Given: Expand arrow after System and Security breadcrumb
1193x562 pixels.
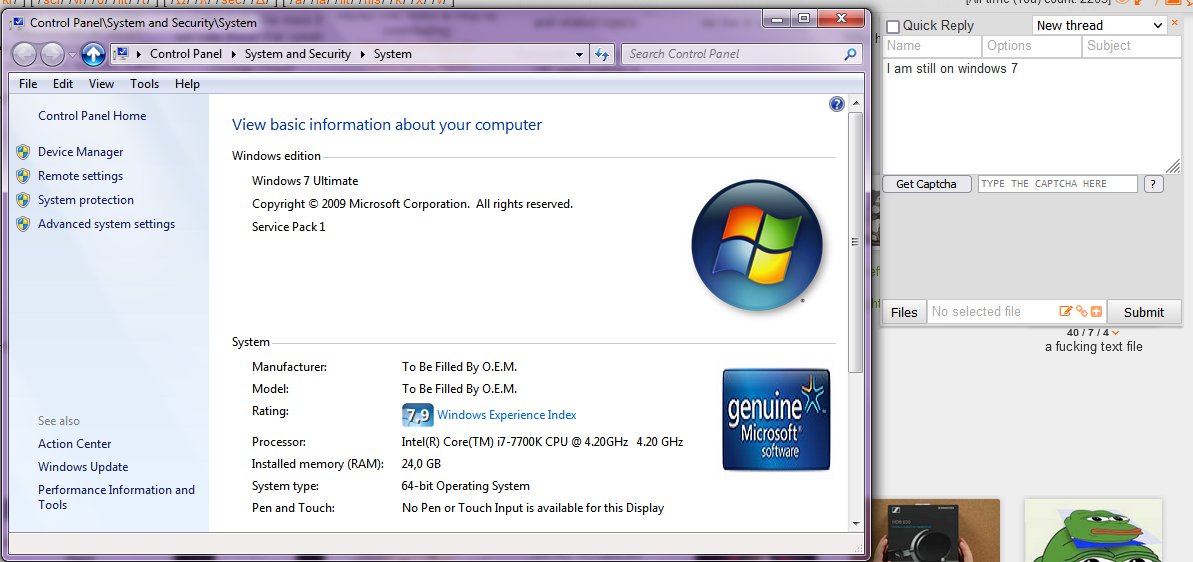Looking at the screenshot, I should 363,55.
